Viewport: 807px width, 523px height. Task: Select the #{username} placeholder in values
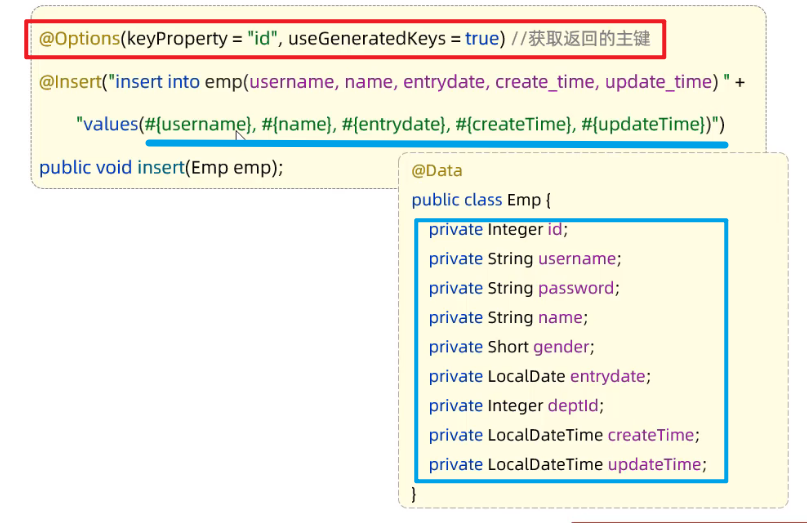(x=198, y=124)
